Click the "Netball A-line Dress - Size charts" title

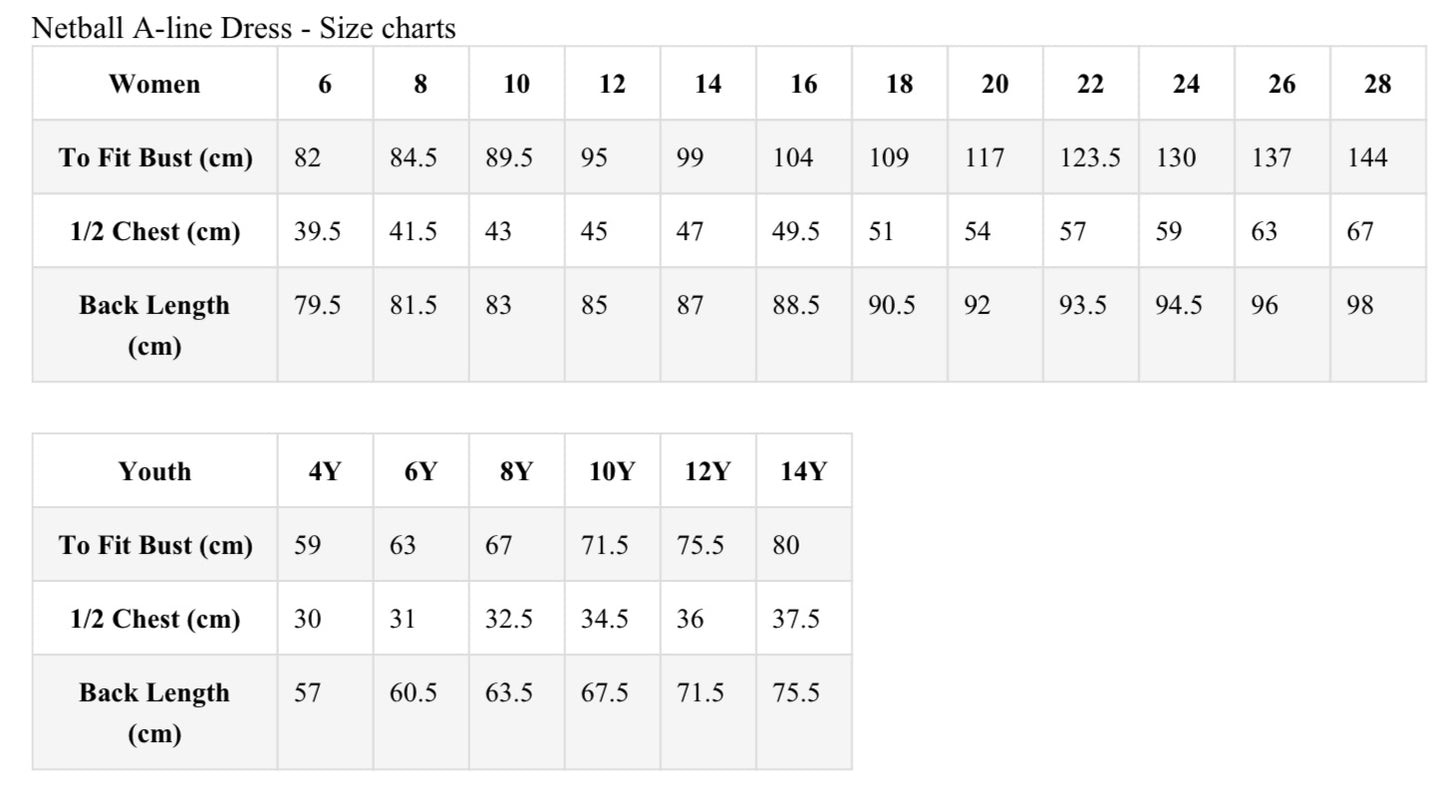pyautogui.click(x=243, y=28)
